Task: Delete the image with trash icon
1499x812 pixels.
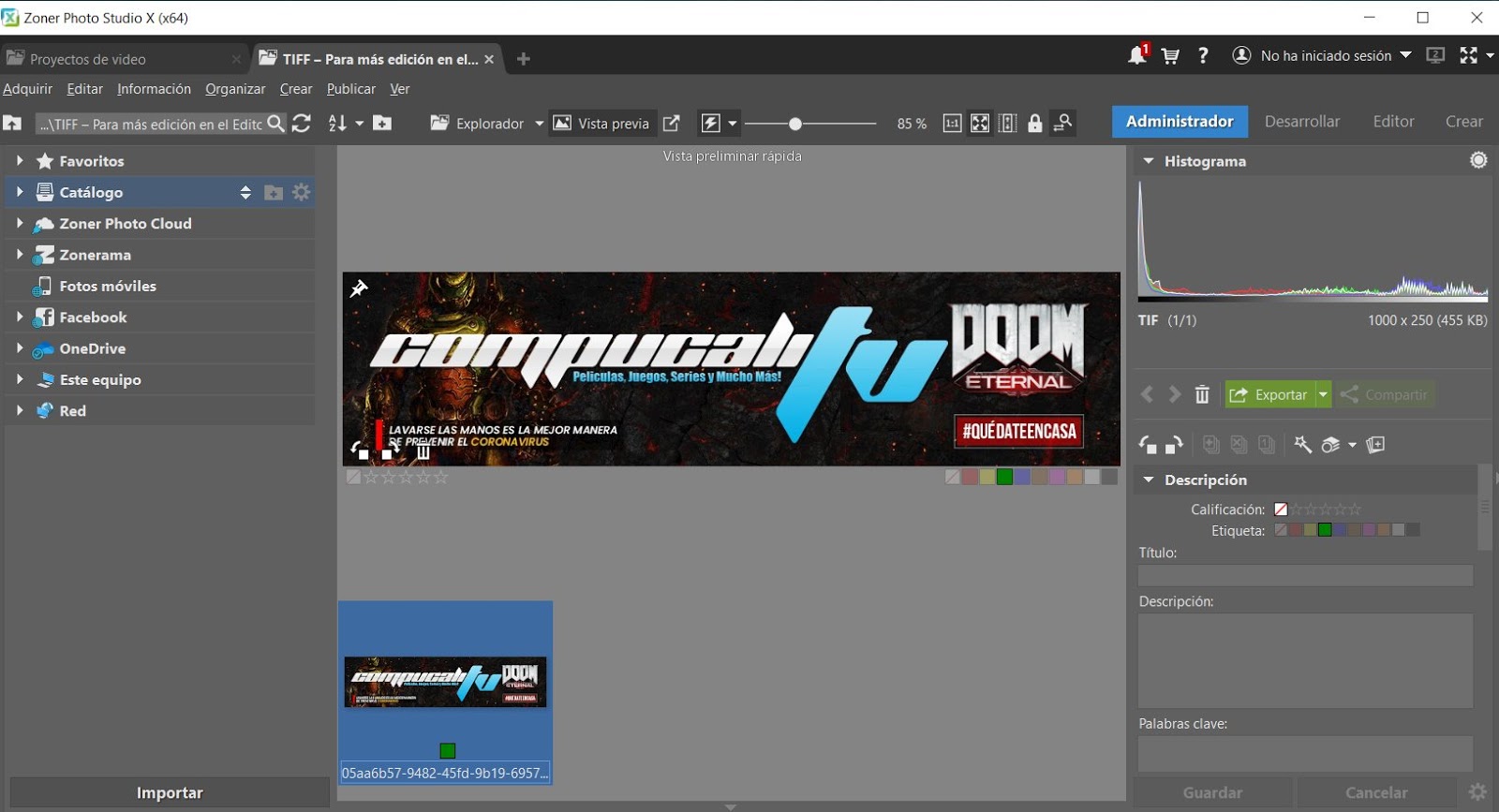Action: tap(1202, 394)
